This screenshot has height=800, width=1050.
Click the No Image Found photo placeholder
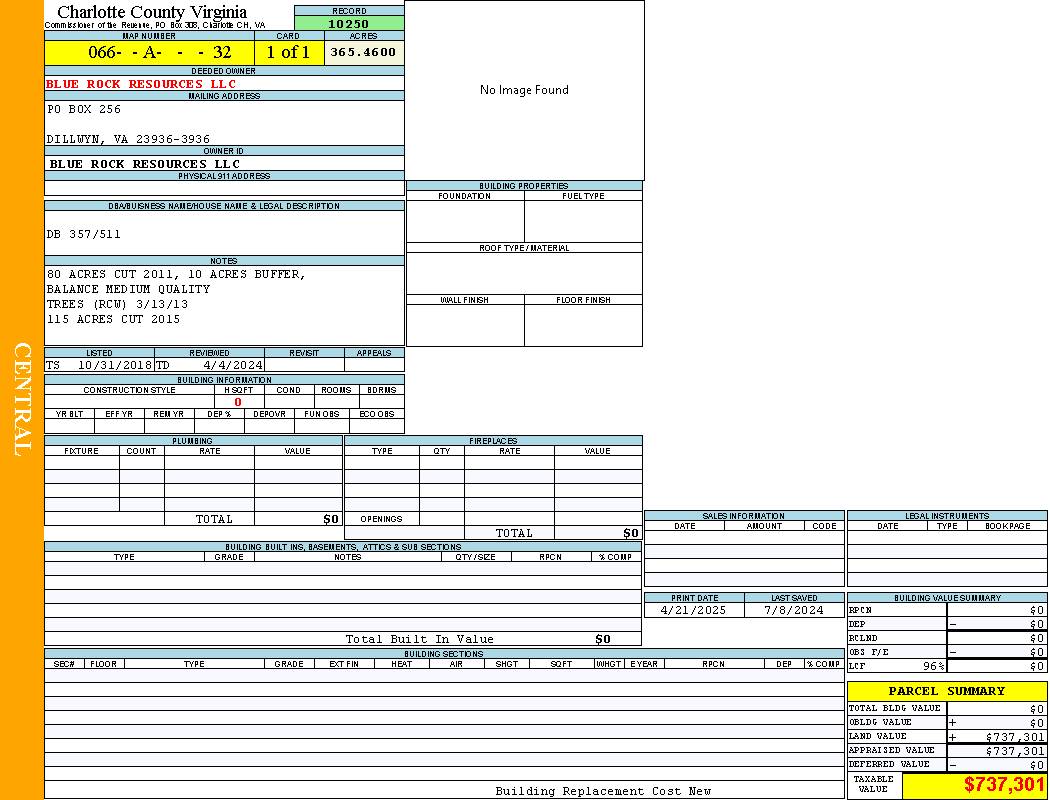(524, 90)
